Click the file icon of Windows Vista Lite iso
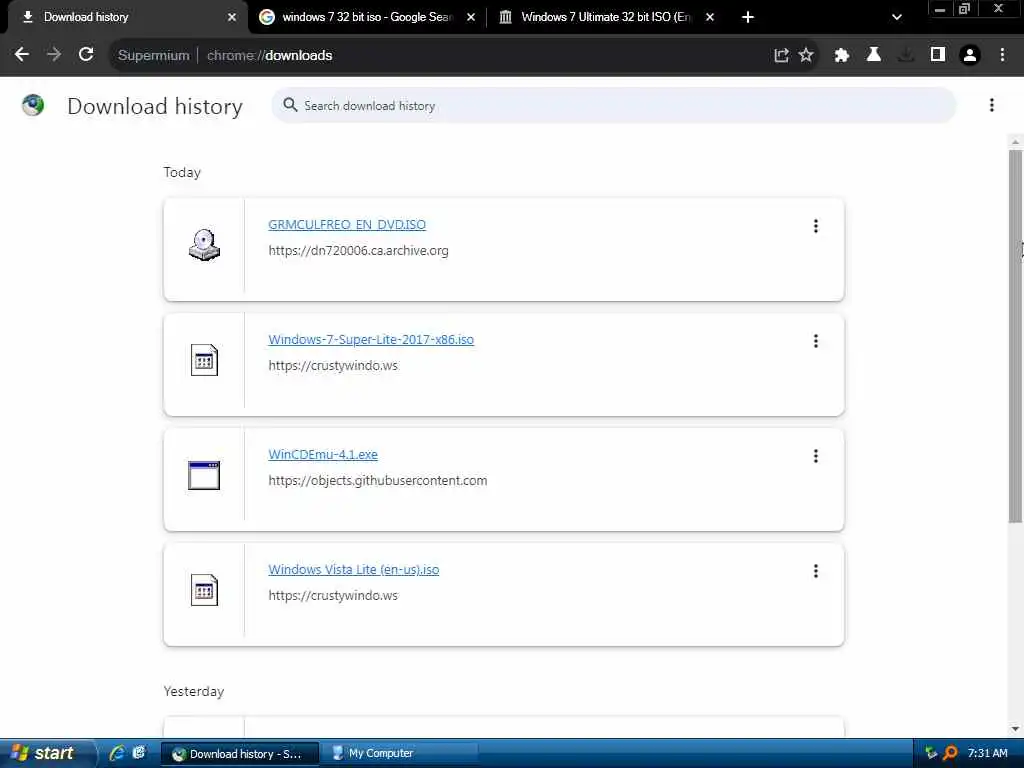 204,590
